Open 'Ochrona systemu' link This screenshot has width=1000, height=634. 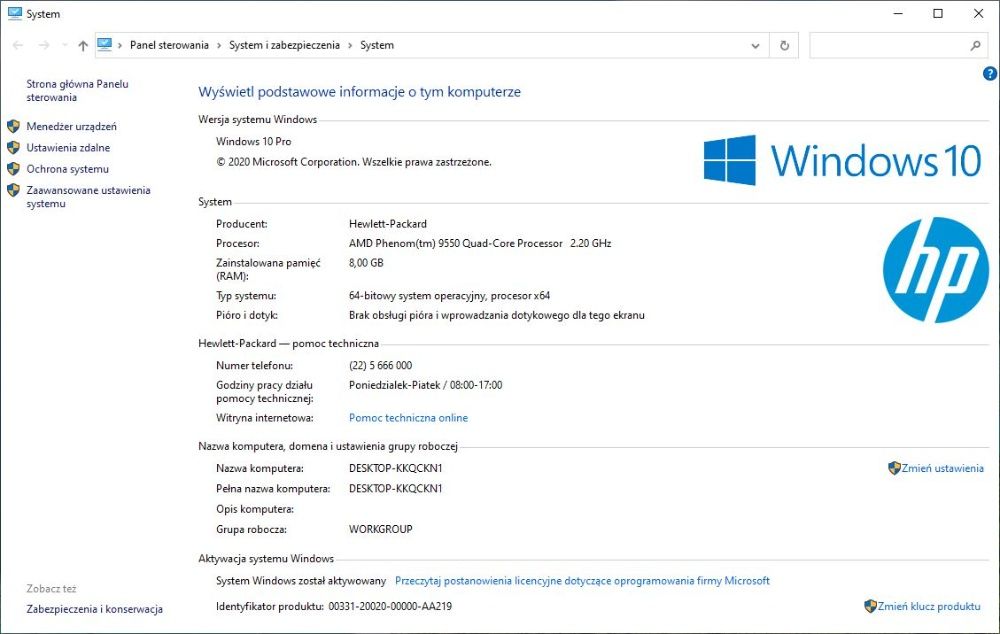tap(68, 169)
